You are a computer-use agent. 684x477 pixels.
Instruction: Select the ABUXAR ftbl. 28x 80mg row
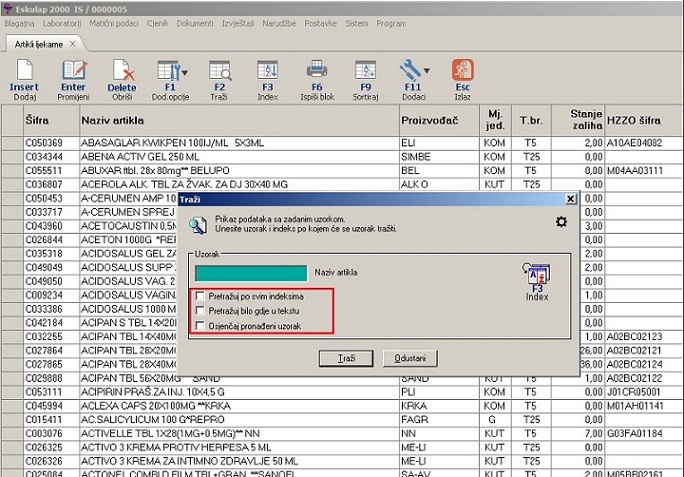click(342, 171)
